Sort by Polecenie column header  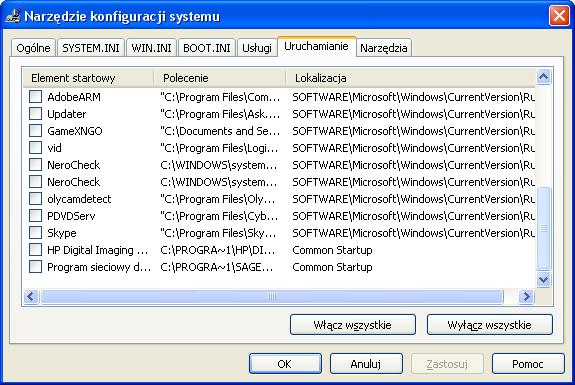[220, 78]
